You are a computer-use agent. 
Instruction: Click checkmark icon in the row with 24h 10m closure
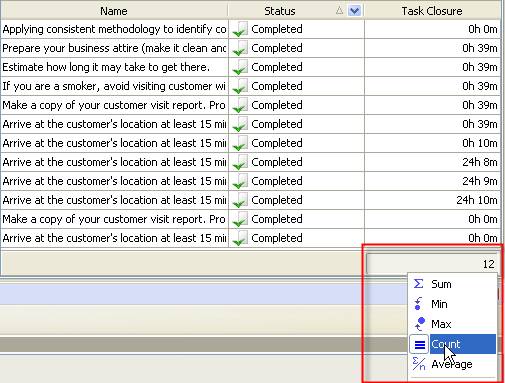240,200
